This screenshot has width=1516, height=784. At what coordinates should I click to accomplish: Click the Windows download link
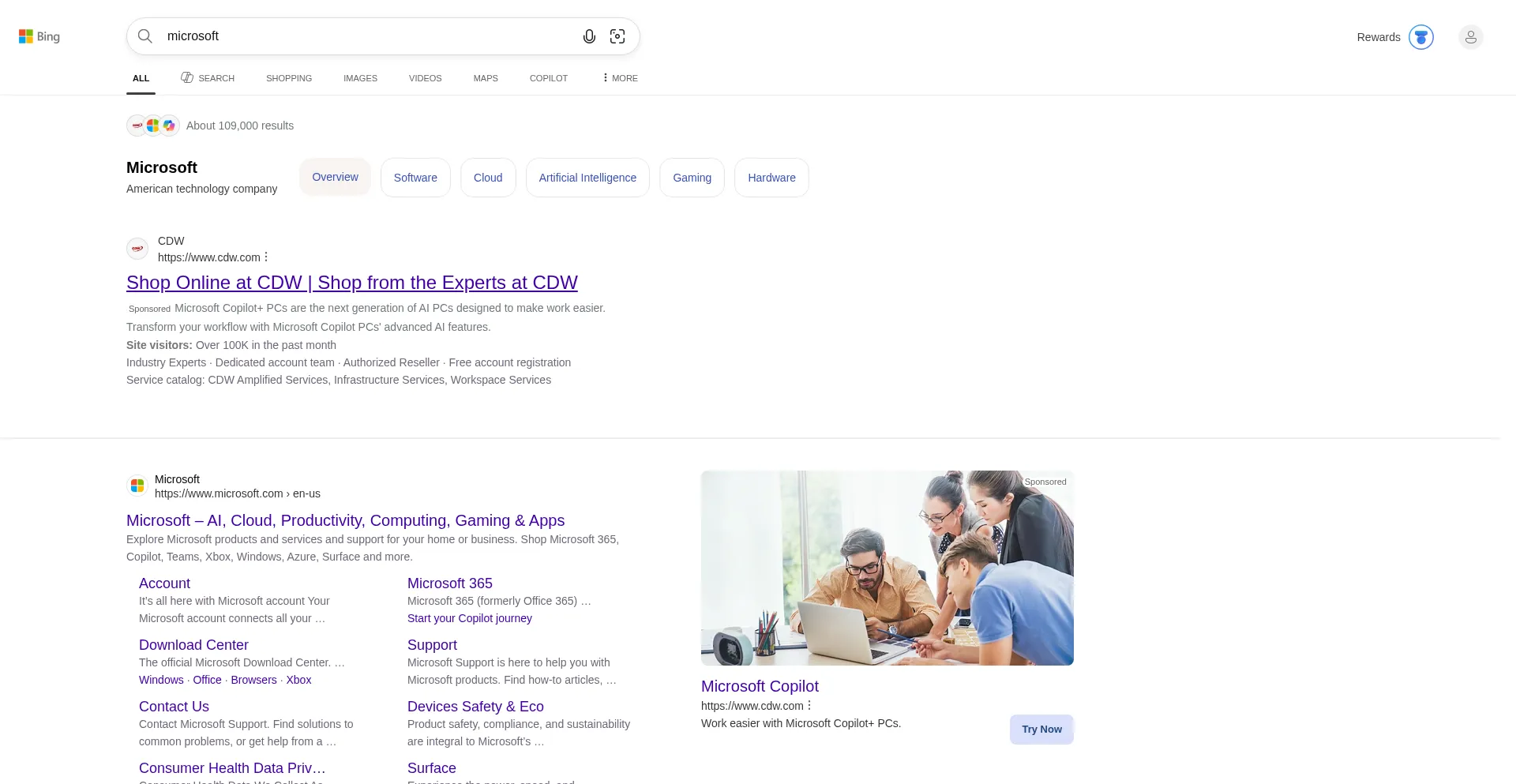pos(161,680)
